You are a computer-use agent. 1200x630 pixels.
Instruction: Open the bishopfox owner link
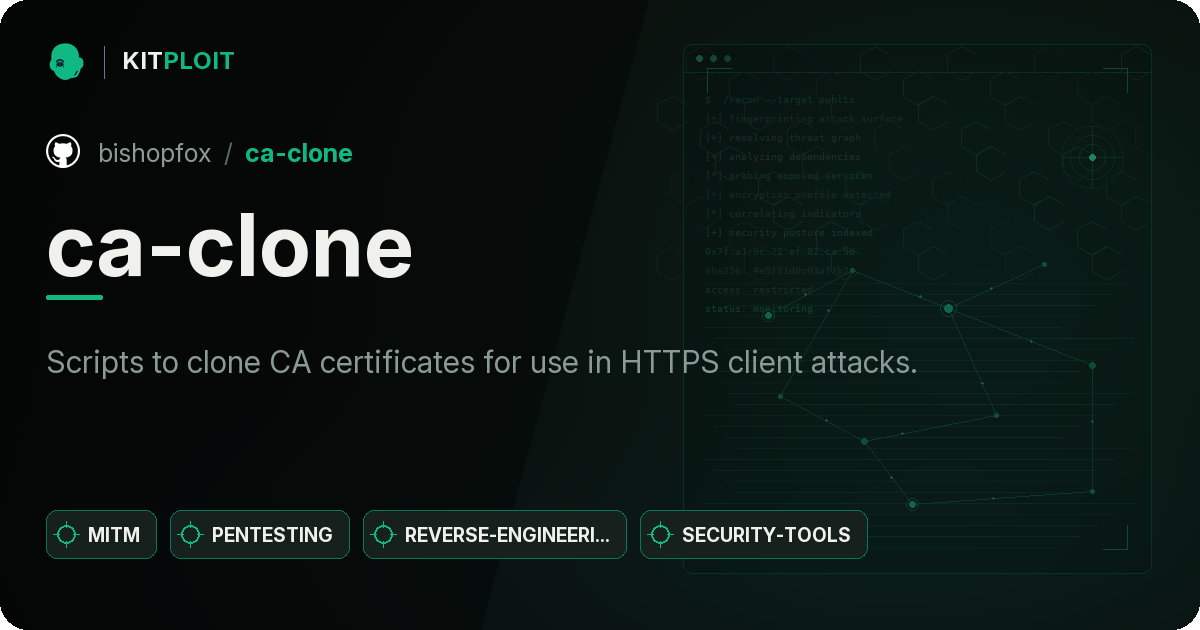point(154,153)
